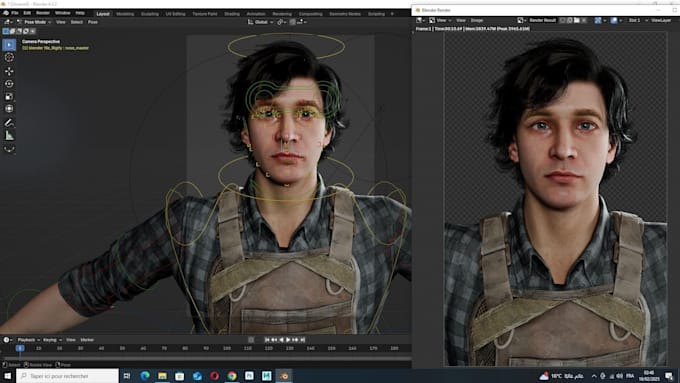The image size is (680, 383).
Task: Switch to the Compositing workspace tab
Action: [x=311, y=14]
